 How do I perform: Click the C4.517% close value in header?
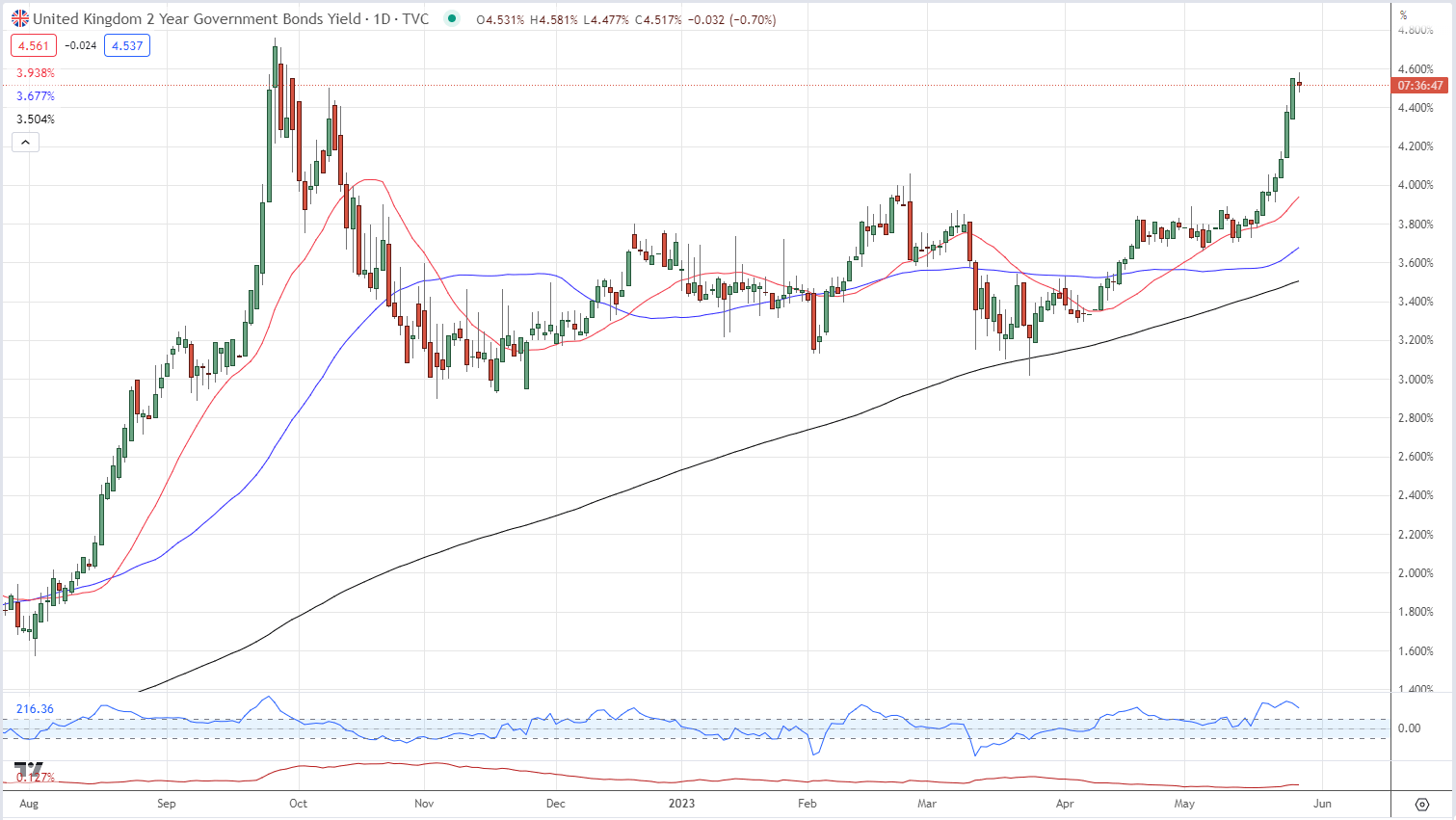[660, 19]
